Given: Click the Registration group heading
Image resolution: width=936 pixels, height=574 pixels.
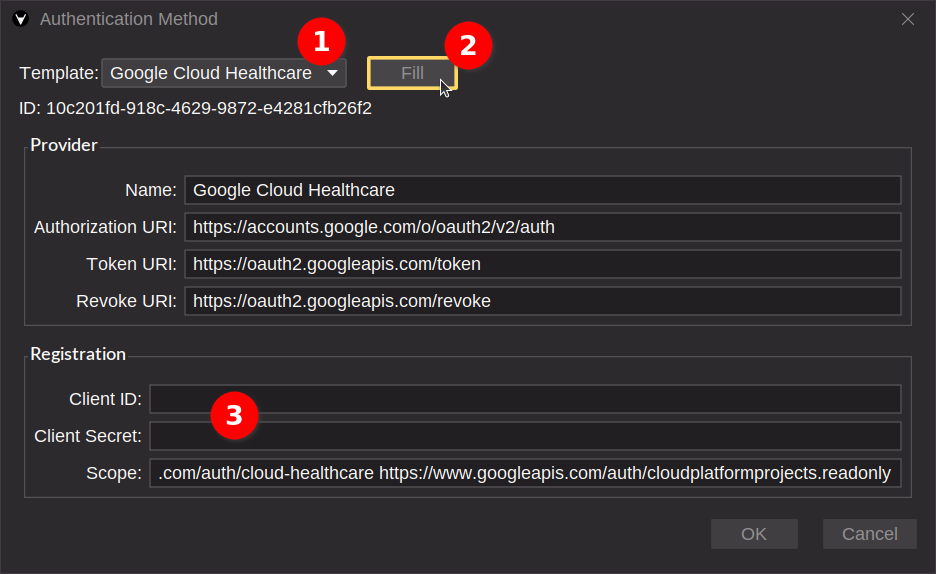Looking at the screenshot, I should (78, 354).
